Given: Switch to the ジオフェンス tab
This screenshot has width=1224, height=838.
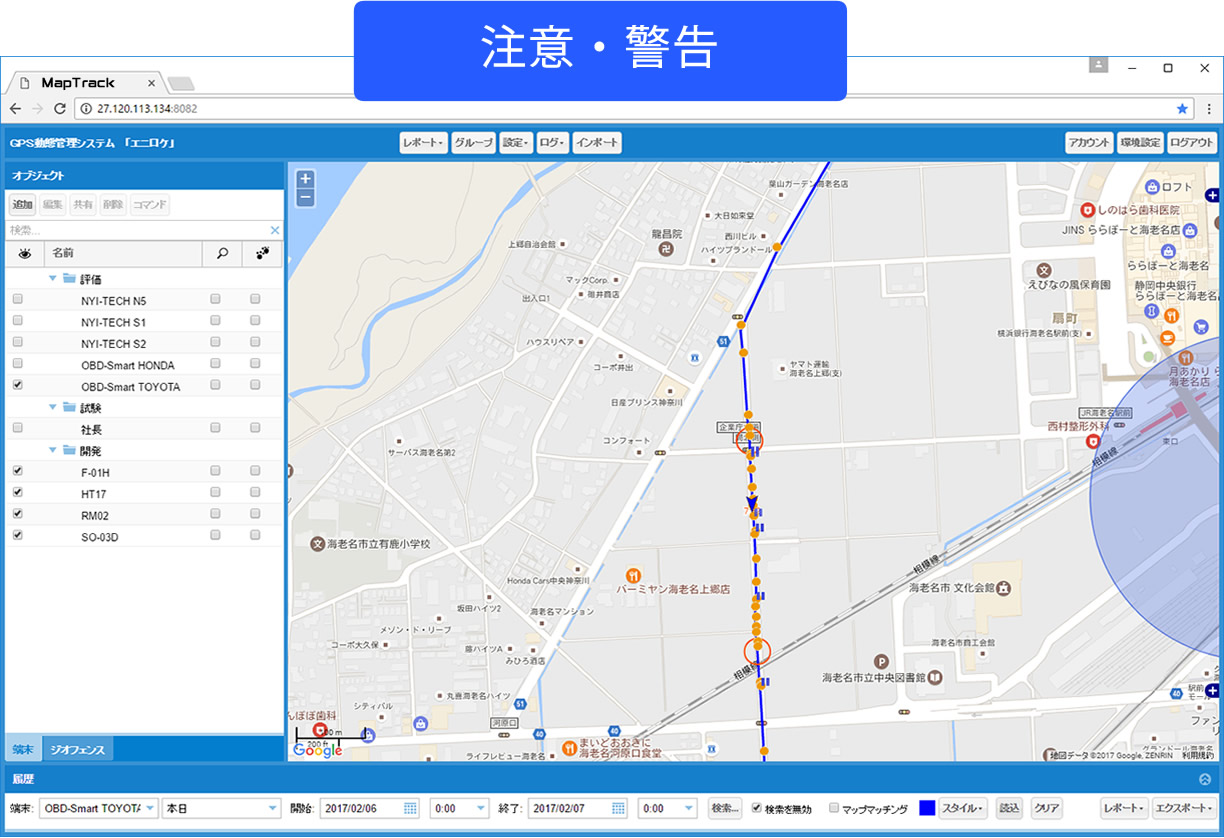Looking at the screenshot, I should tap(77, 748).
